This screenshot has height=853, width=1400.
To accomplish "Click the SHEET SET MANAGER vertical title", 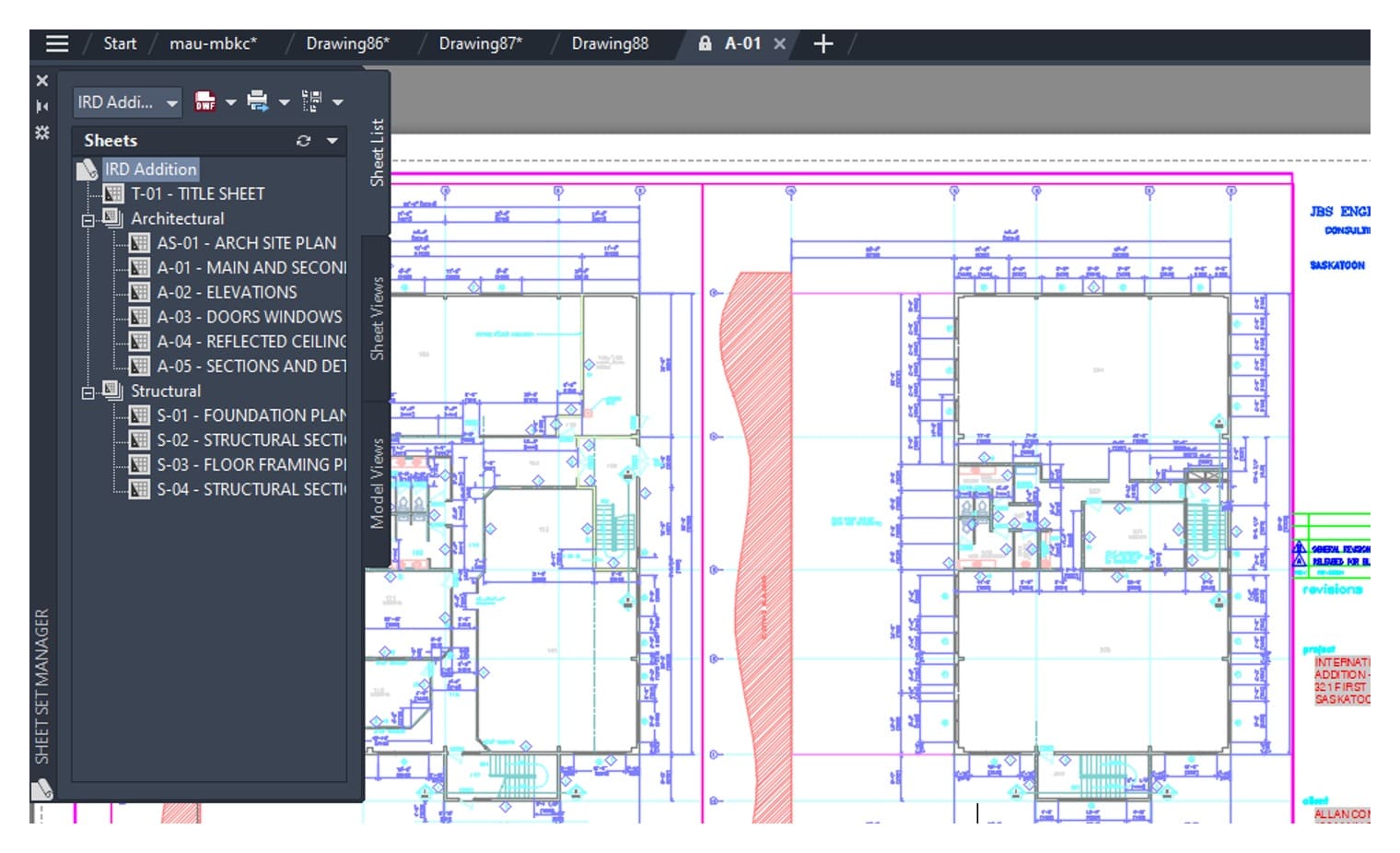I will [x=41, y=686].
